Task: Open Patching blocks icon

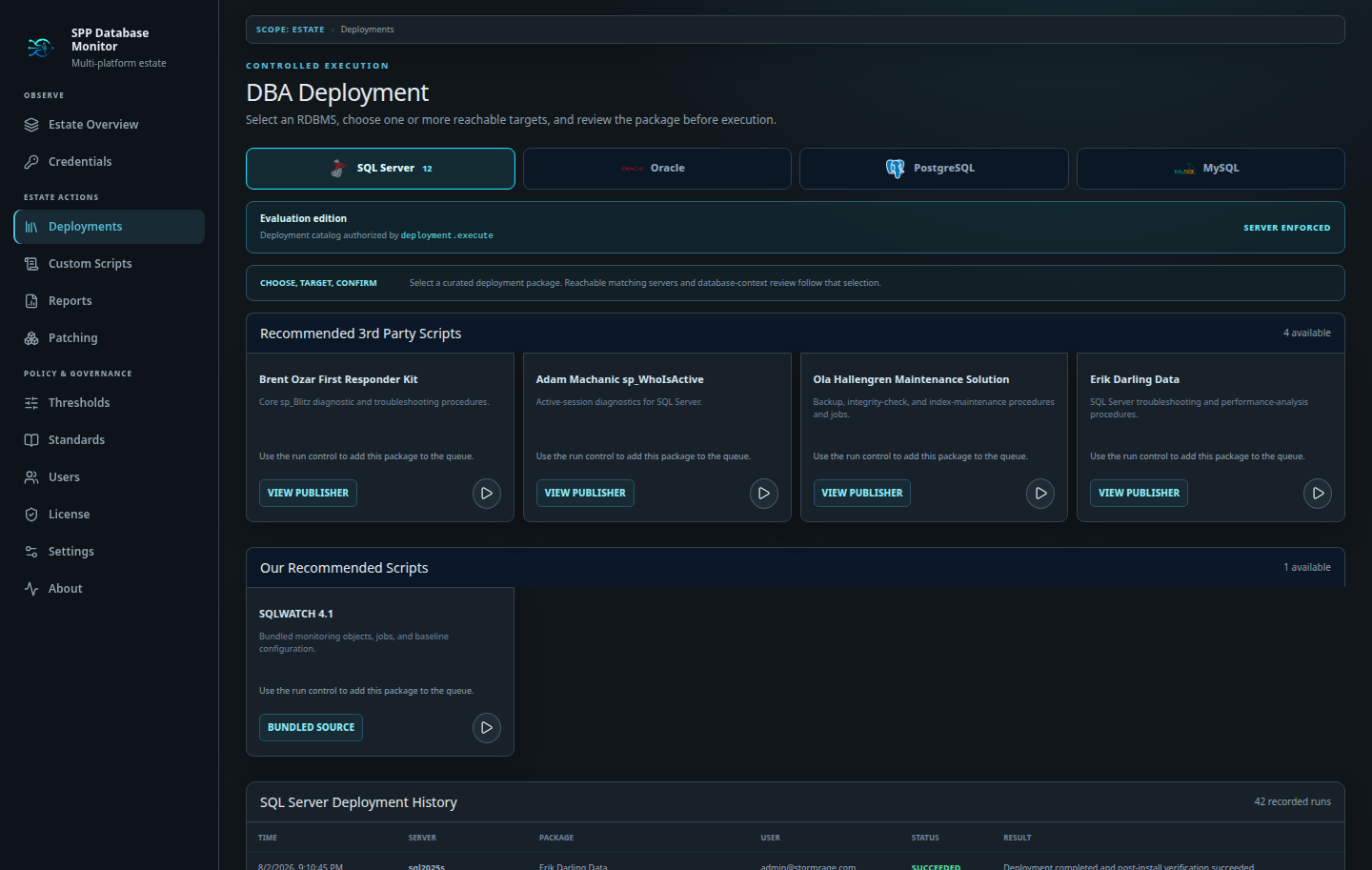Action: 31,338
